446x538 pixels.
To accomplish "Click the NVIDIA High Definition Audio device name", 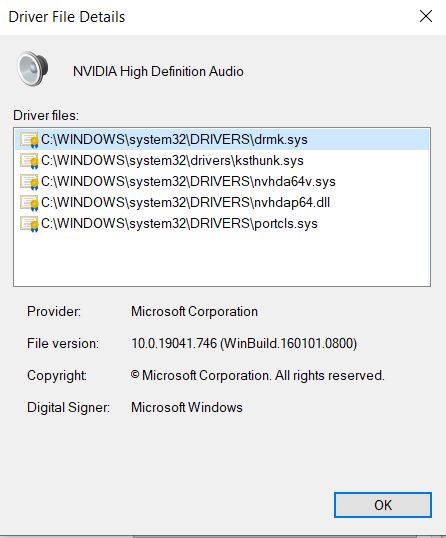I will [x=158, y=71].
